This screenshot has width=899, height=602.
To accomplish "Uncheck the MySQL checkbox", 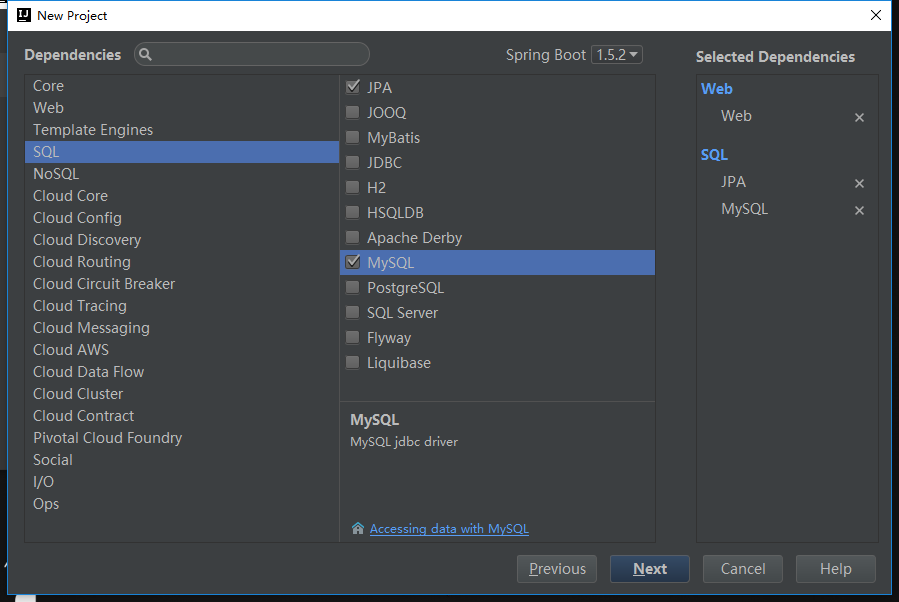I will coord(353,262).
